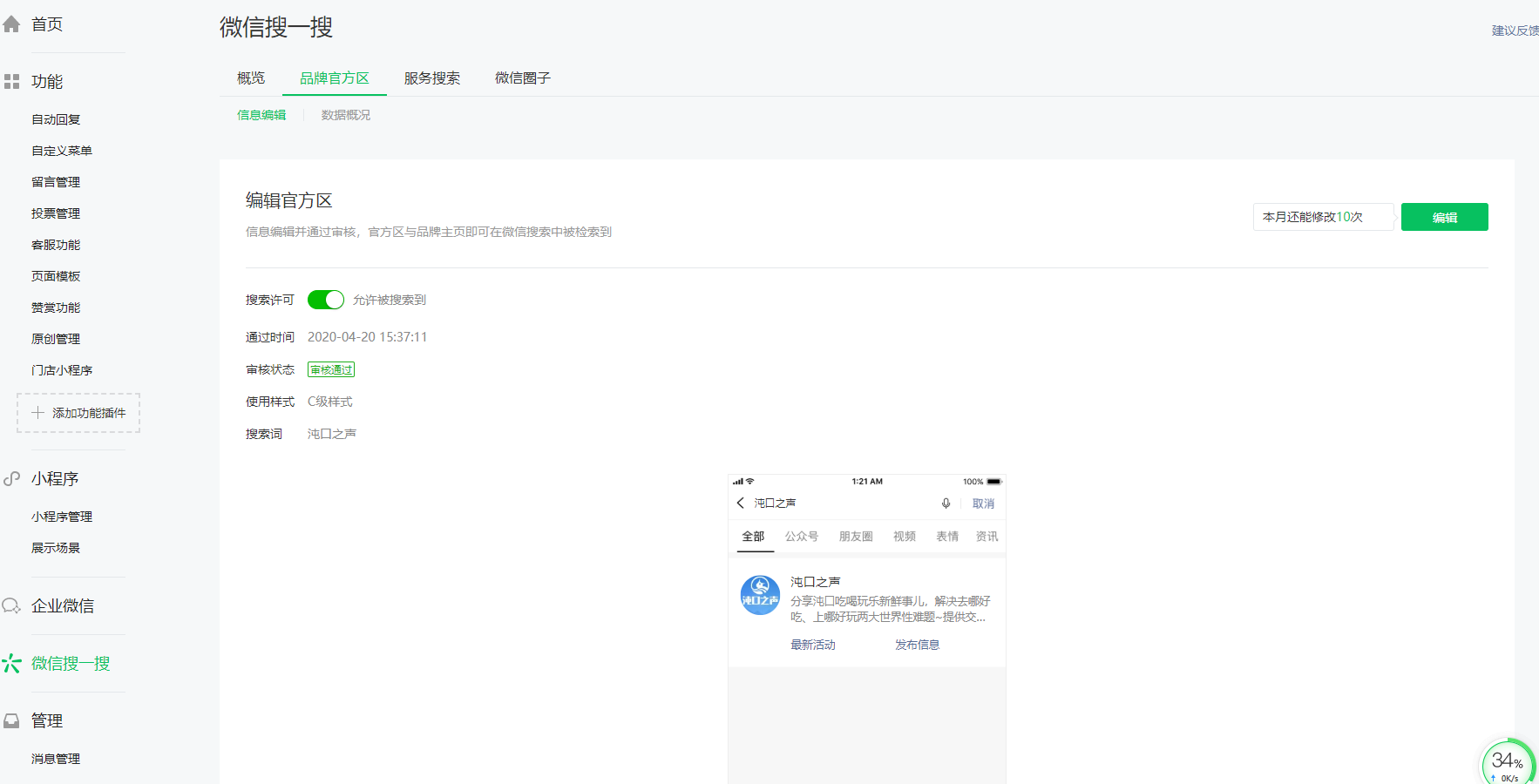
Task: Click the green 编辑 button
Action: (1445, 217)
